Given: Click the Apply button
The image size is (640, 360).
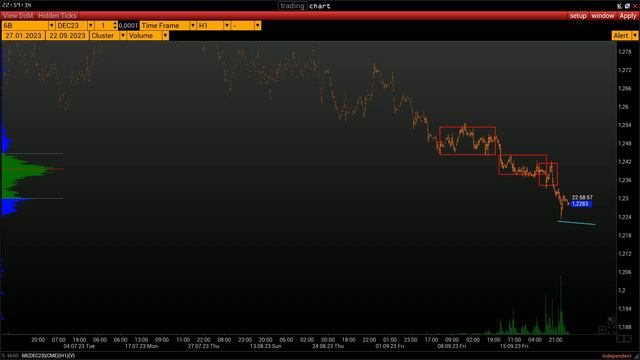Looking at the screenshot, I should [x=627, y=16].
